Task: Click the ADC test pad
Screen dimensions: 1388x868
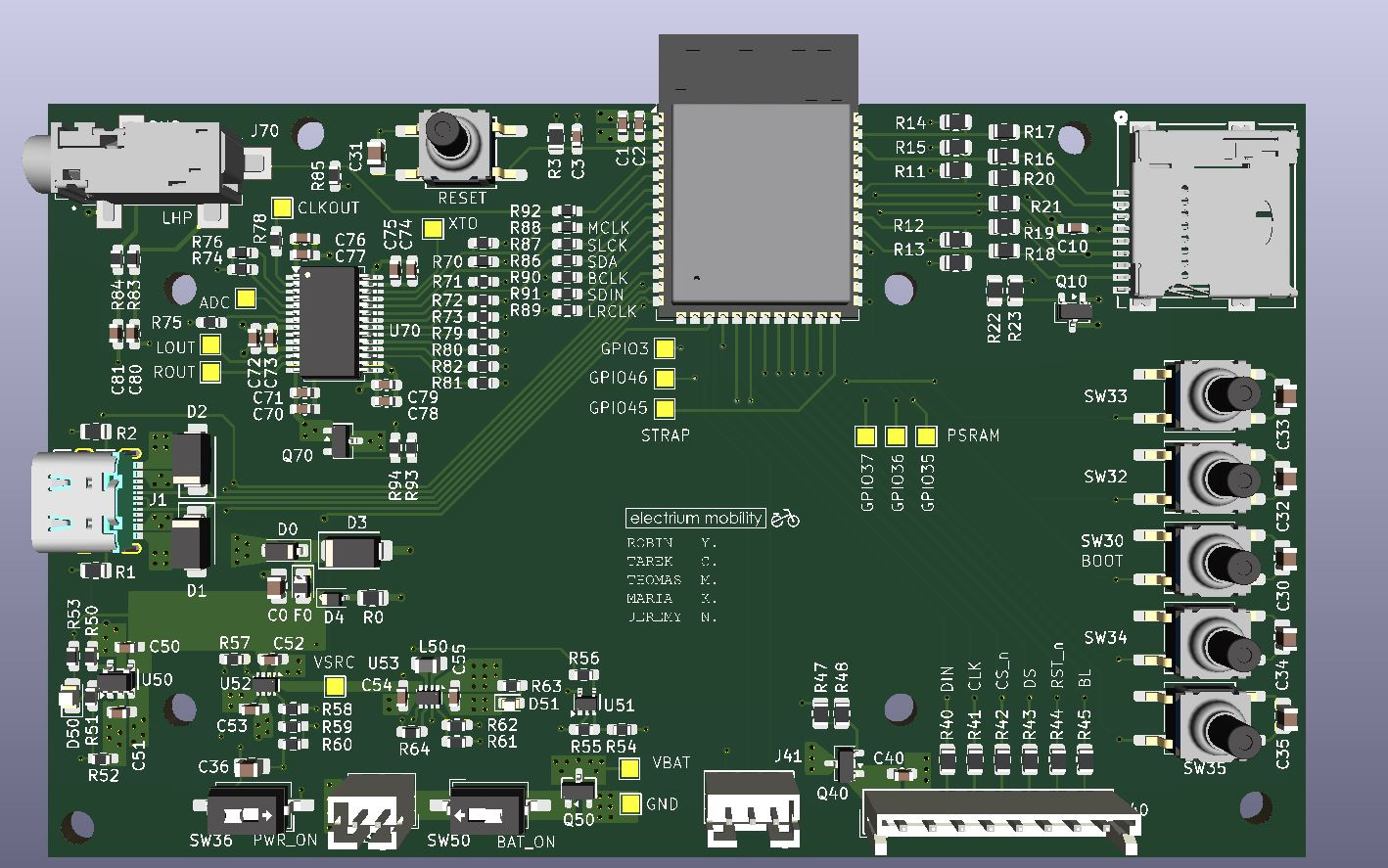Action: coord(245,299)
